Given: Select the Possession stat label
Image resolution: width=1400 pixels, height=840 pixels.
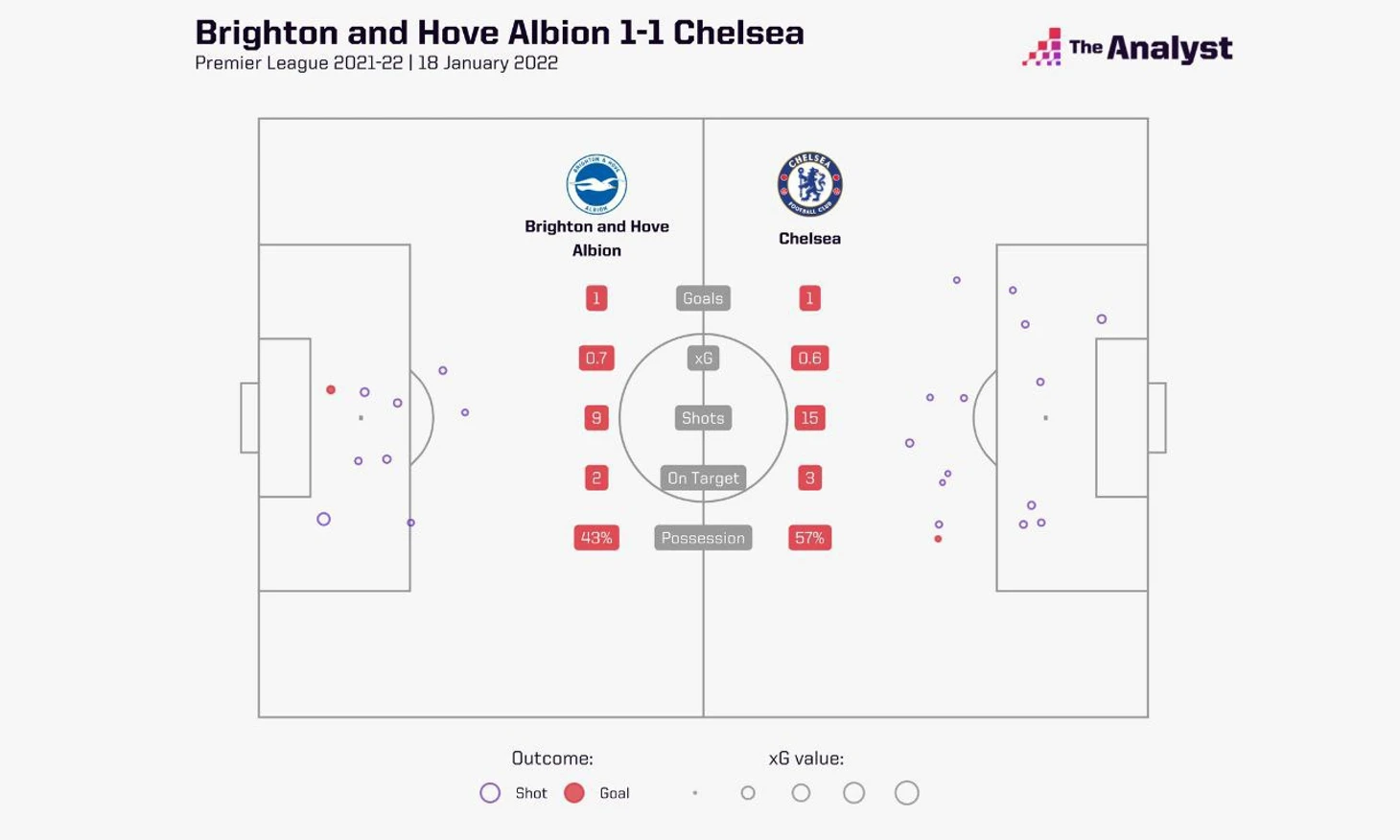Looking at the screenshot, I should tap(703, 538).
